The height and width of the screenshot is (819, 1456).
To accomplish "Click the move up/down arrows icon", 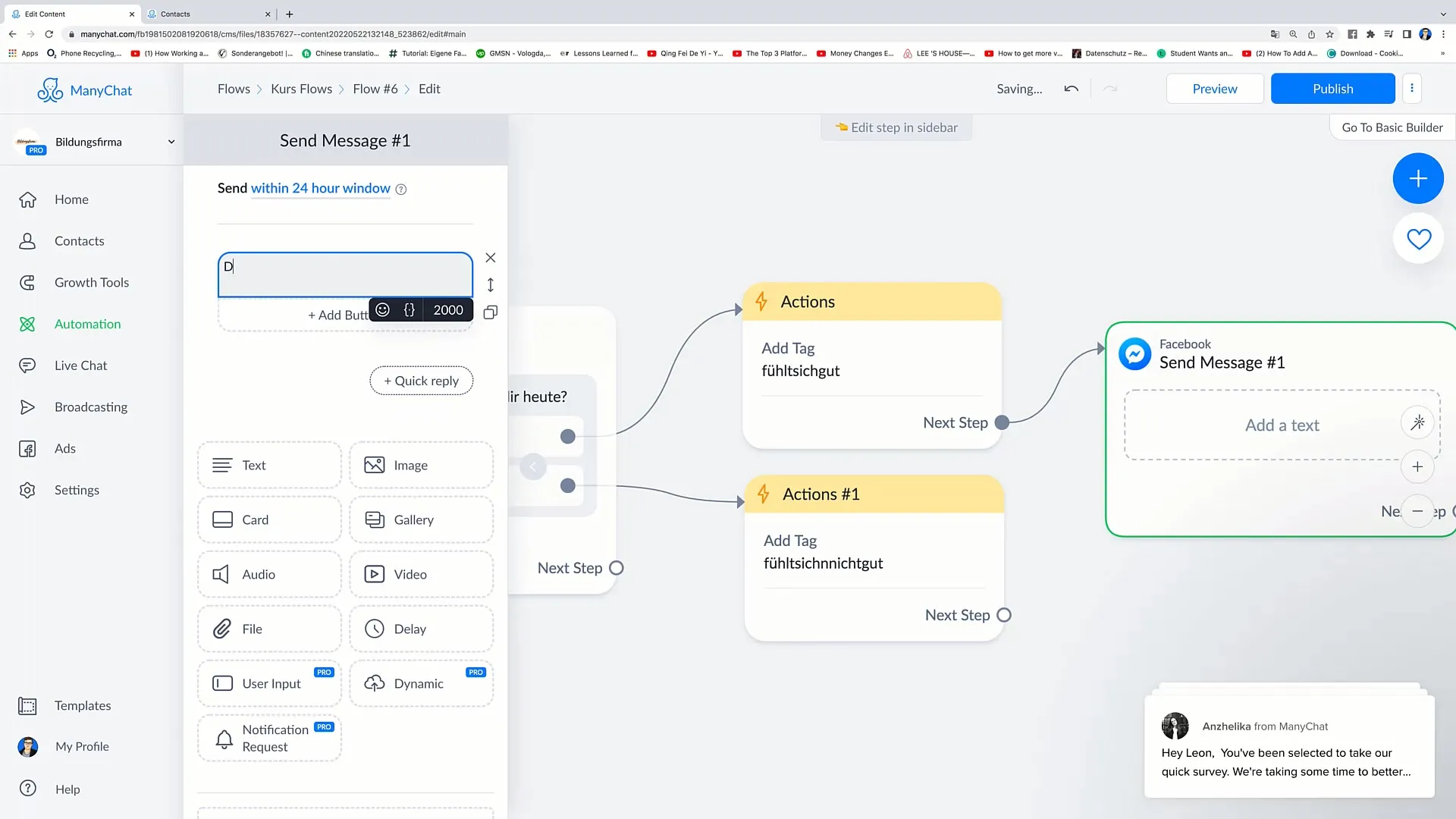I will click(491, 285).
